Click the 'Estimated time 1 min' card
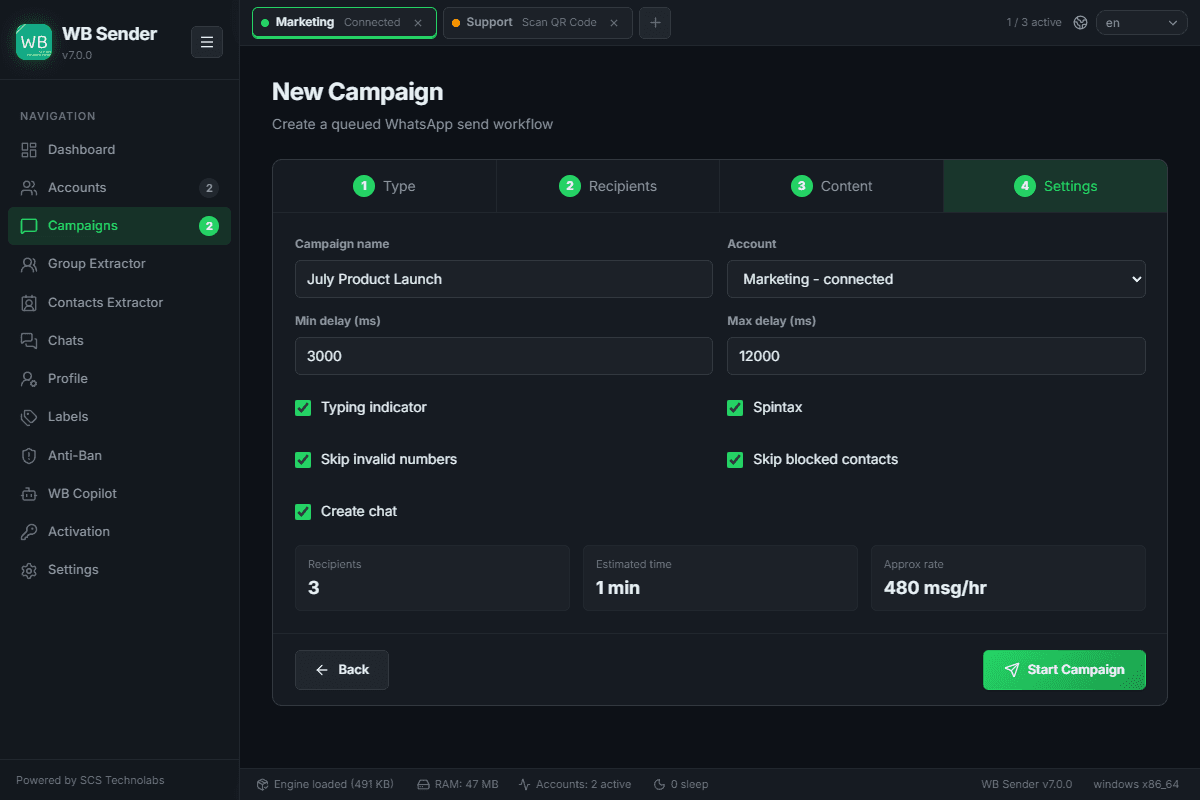The width and height of the screenshot is (1200, 800). point(720,578)
